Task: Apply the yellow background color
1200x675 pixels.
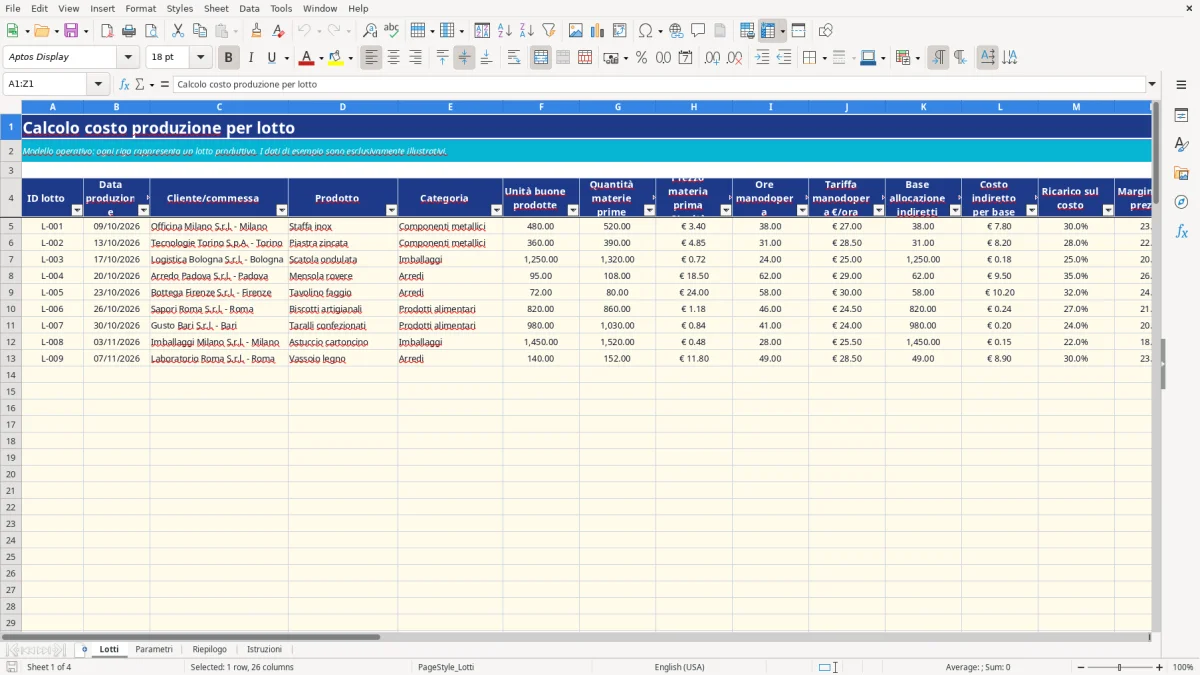Action: (x=335, y=58)
